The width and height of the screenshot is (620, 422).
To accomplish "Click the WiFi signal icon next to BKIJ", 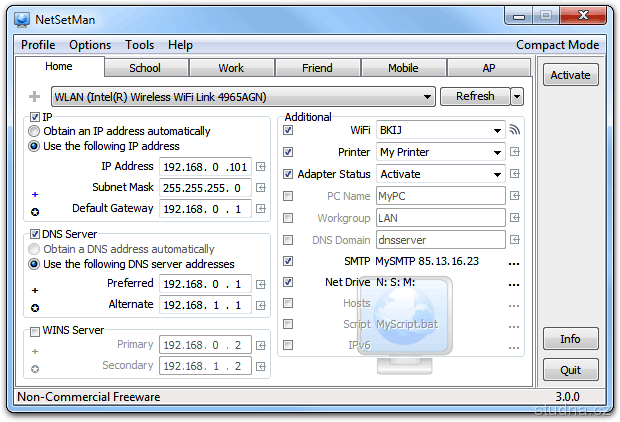I will coord(514,130).
